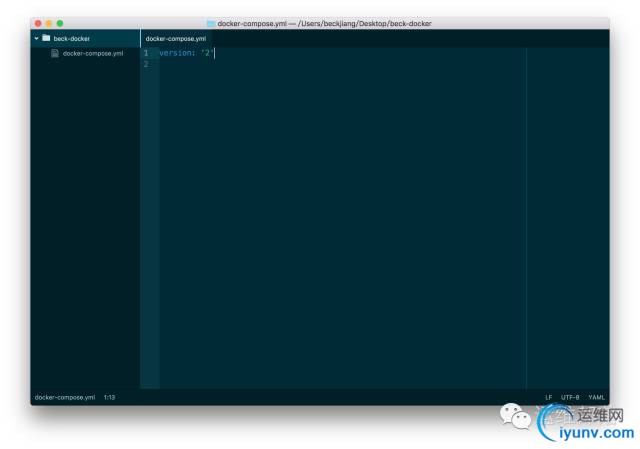Open cursor position 1:13 in status bar
This screenshot has height=449, width=640.
(109, 397)
